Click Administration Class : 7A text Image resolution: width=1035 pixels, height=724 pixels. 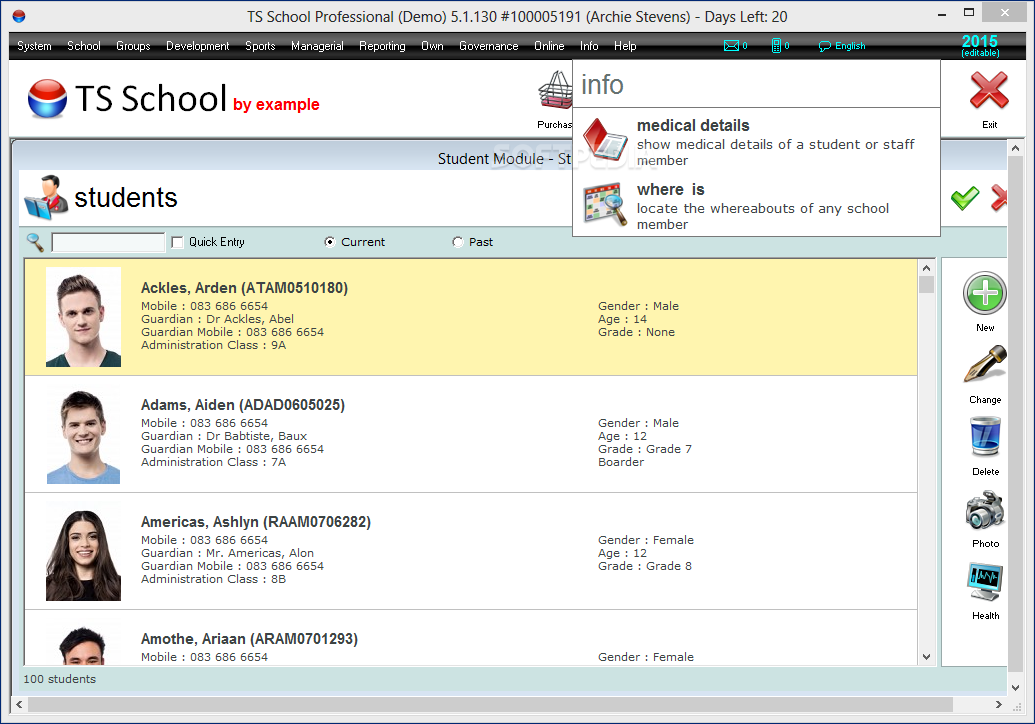[213, 462]
